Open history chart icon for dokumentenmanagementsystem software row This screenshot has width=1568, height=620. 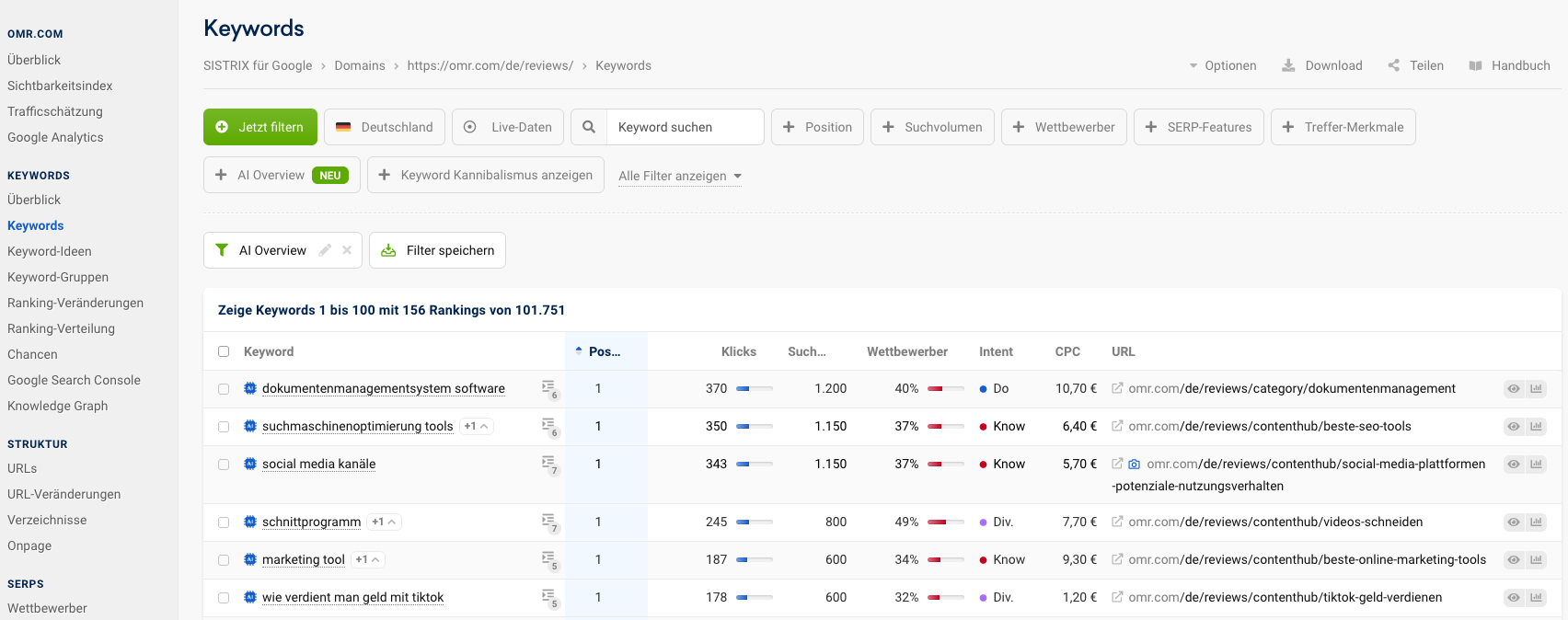point(1536,389)
